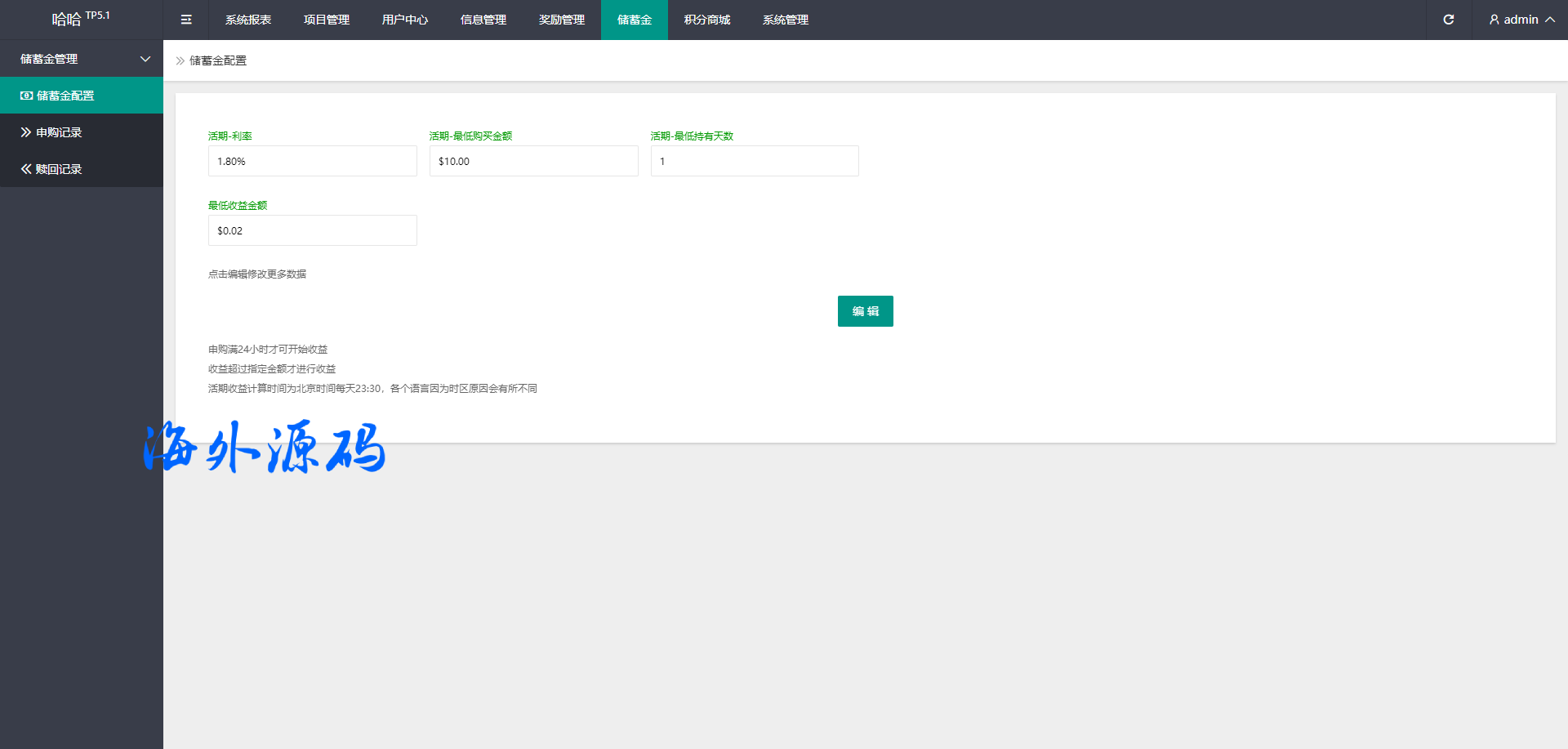Click the sidebar collapse hamburger icon

pyautogui.click(x=186, y=20)
